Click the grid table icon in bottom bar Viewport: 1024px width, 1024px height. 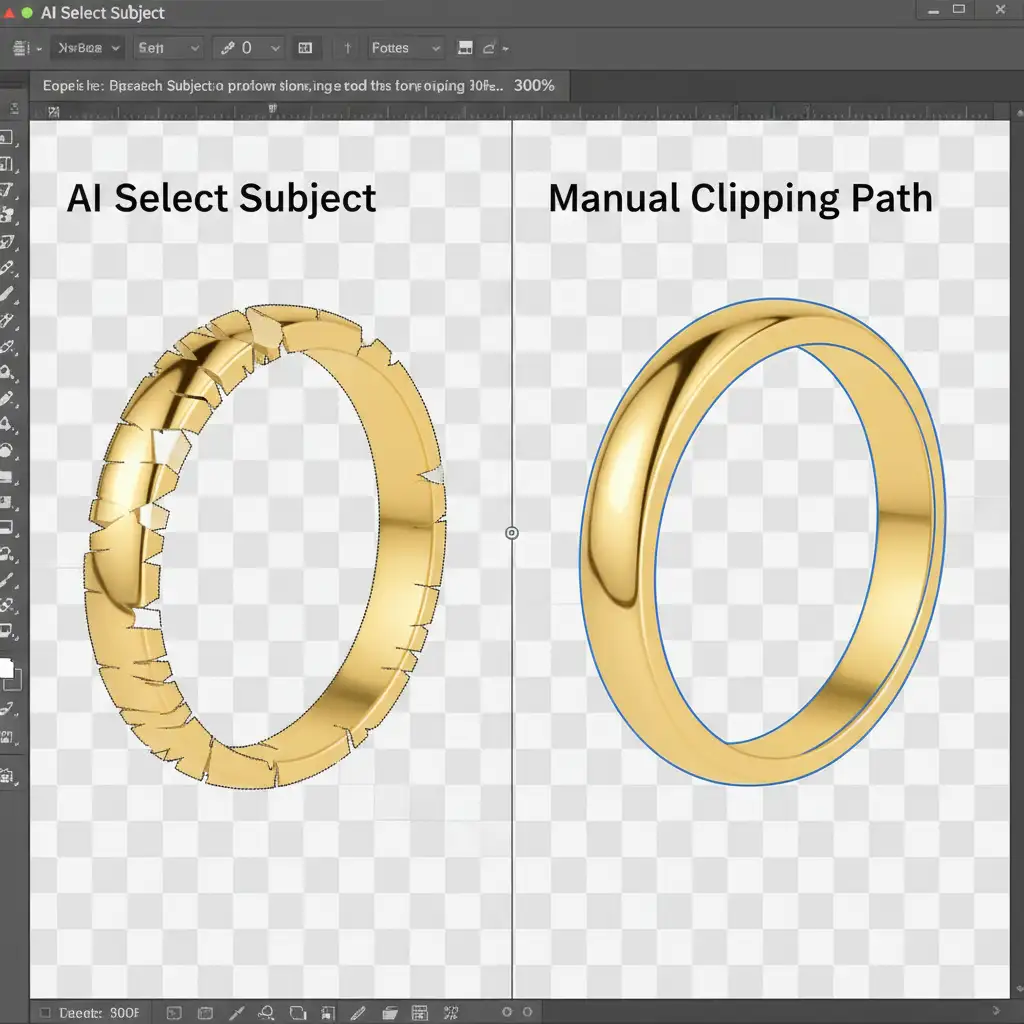pyautogui.click(x=420, y=1013)
